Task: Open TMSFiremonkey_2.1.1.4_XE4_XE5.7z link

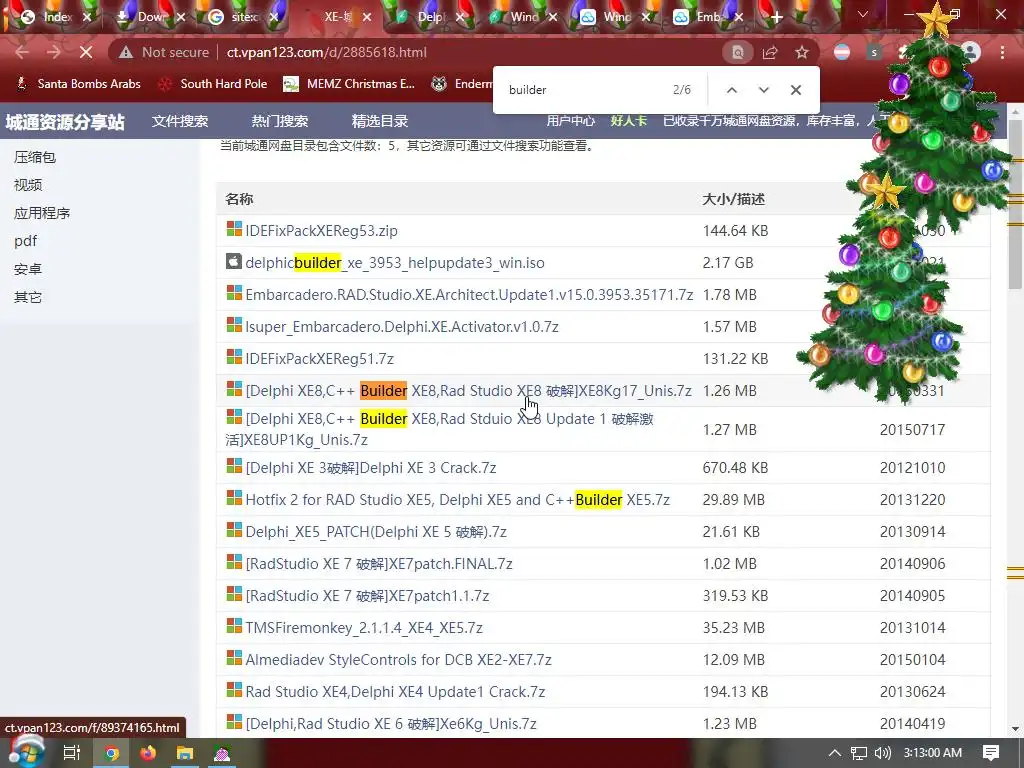Action: (364, 628)
